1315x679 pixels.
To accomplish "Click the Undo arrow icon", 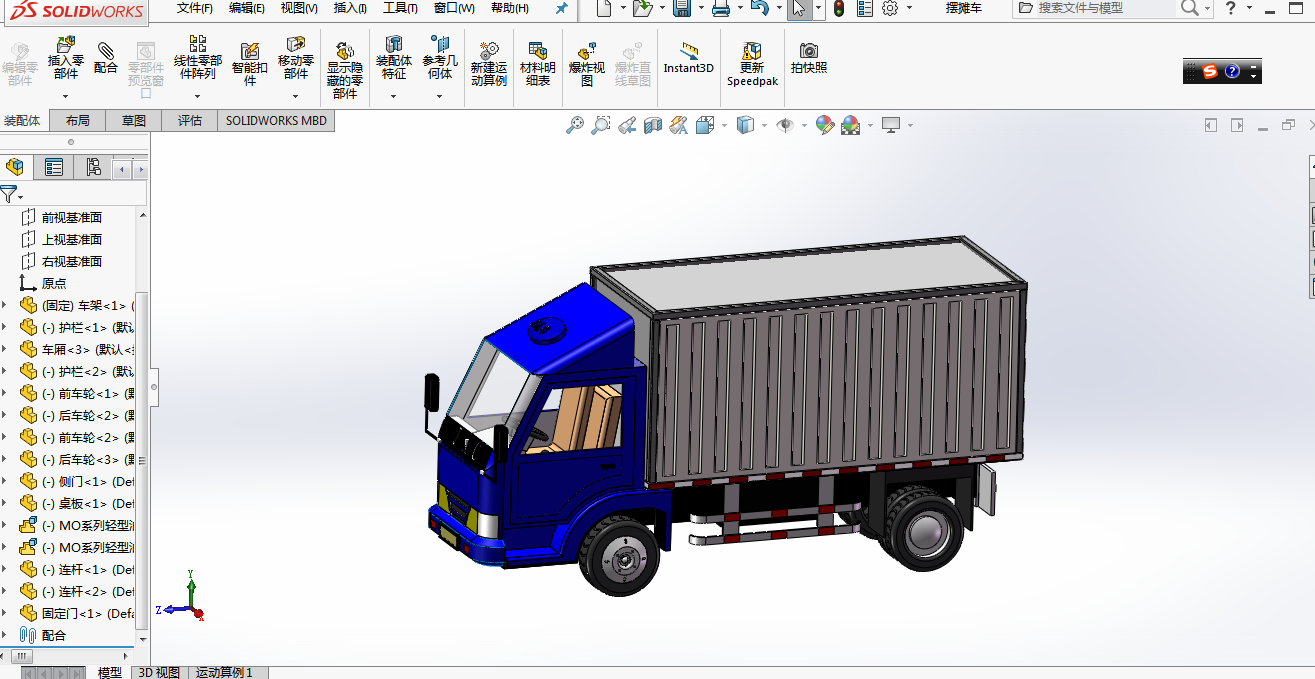I will (x=759, y=8).
